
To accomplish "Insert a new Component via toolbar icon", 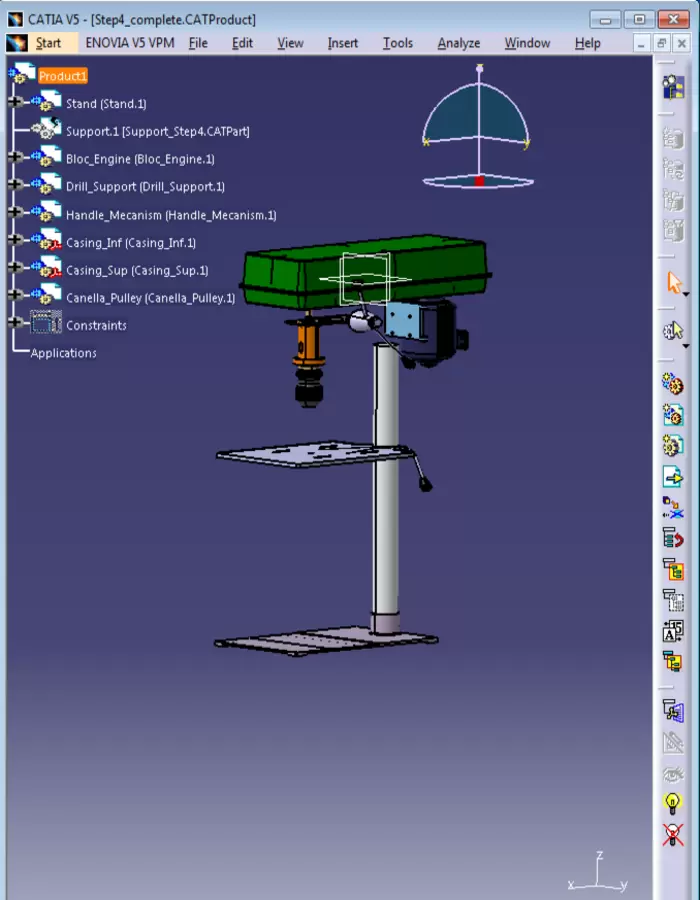I will point(673,383).
